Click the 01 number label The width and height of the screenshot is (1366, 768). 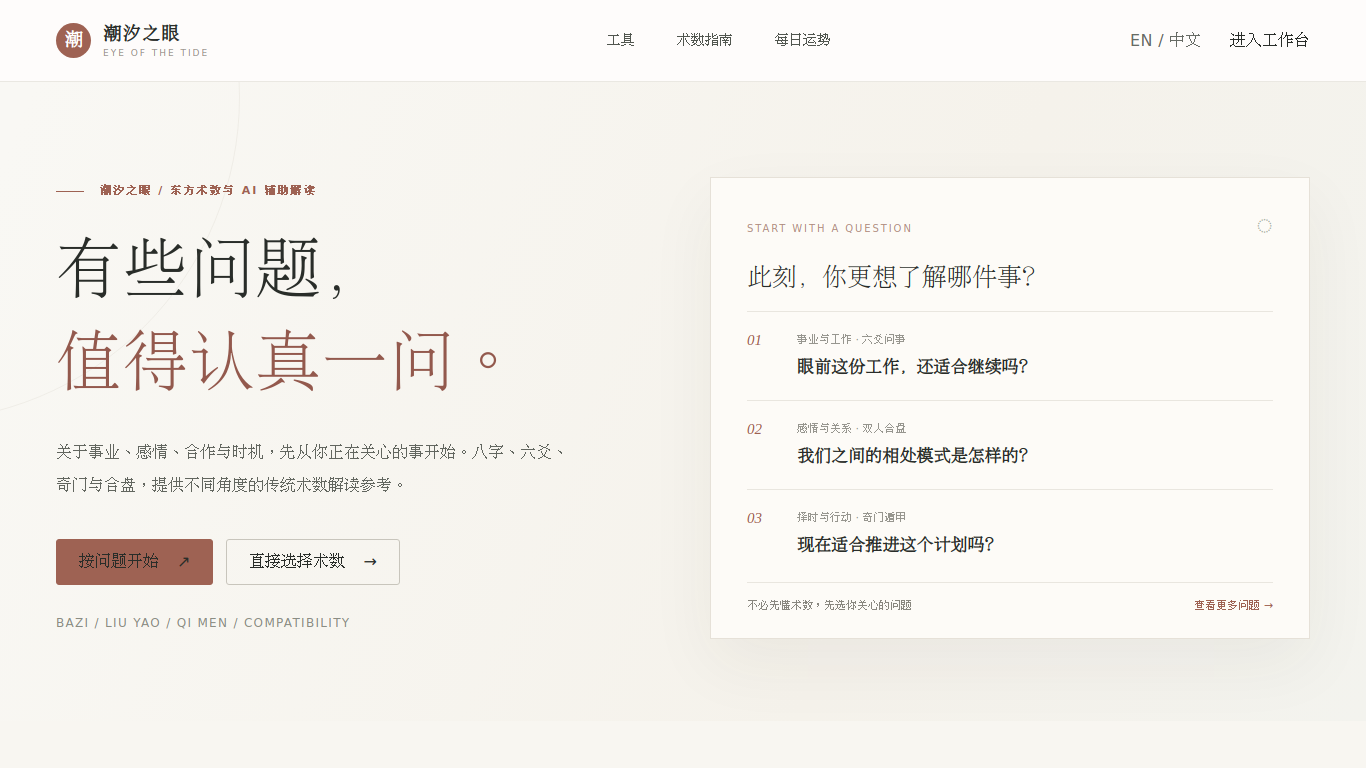tap(754, 340)
